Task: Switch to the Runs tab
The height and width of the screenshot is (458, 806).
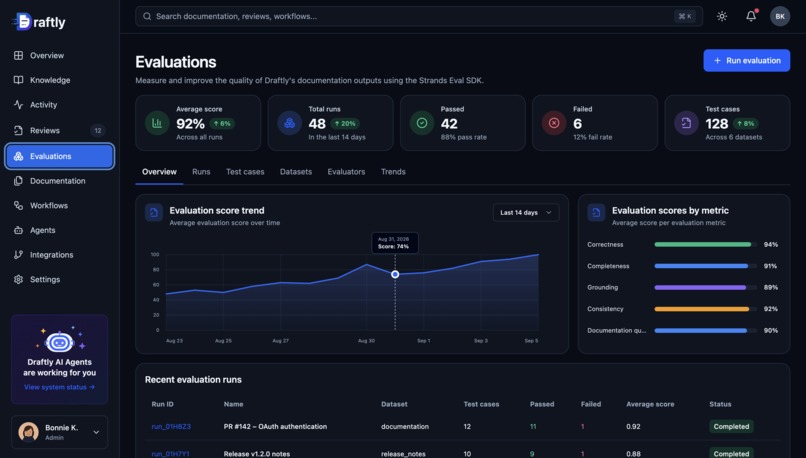Action: coord(201,172)
